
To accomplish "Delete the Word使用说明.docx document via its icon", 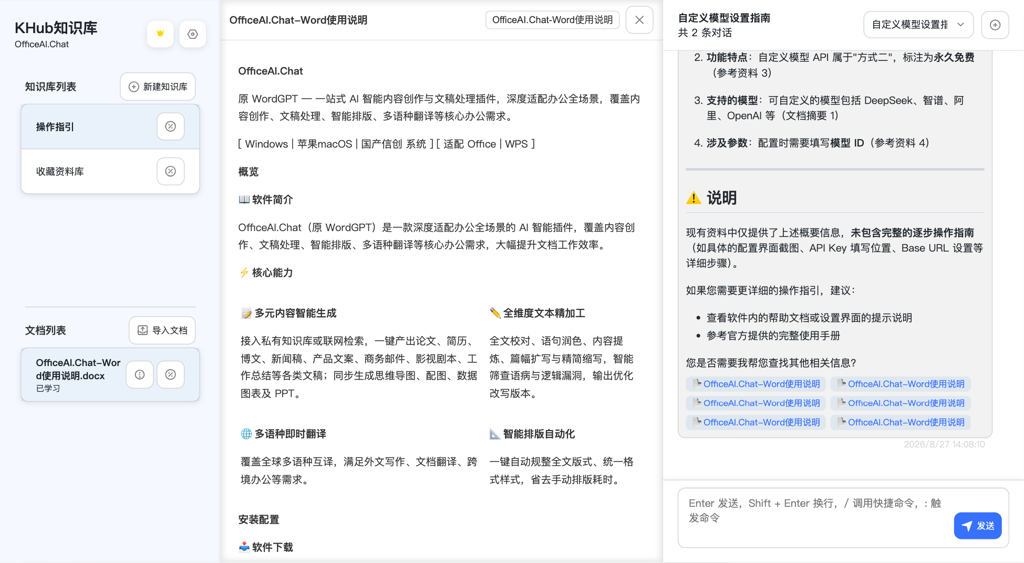I will coord(170,374).
